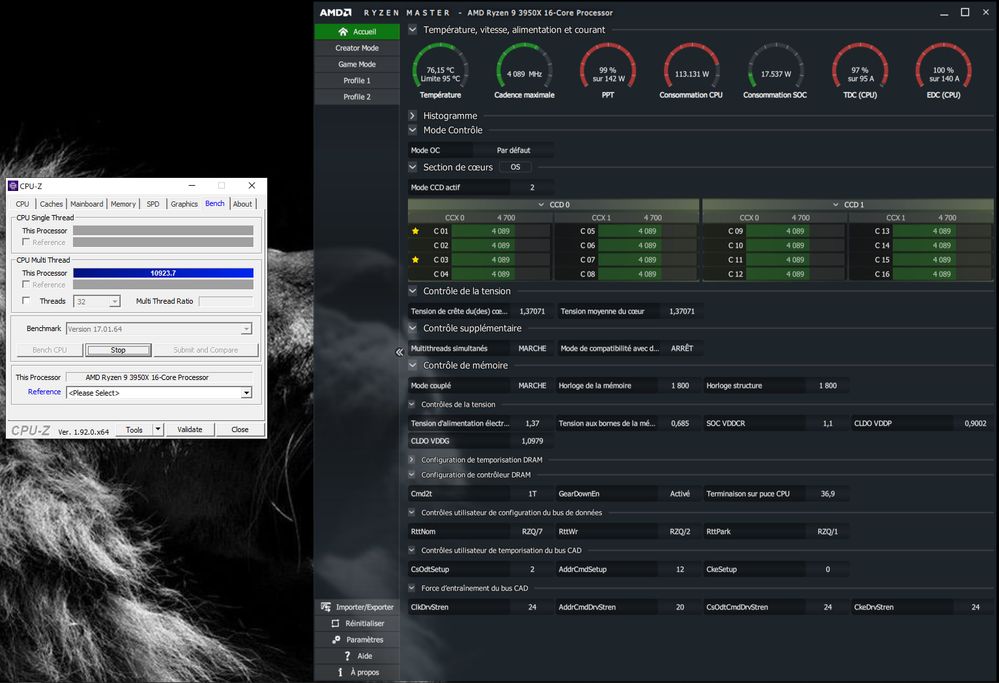The height and width of the screenshot is (683, 999).
Task: Click the Multi Thread Ratio field
Action: 226,301
